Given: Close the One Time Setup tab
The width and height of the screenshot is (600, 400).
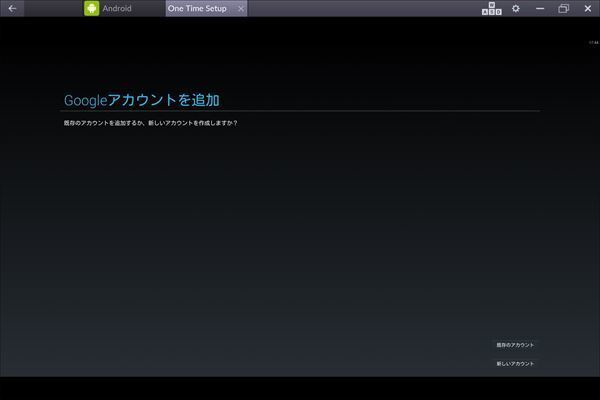Looking at the screenshot, I should pyautogui.click(x=241, y=9).
